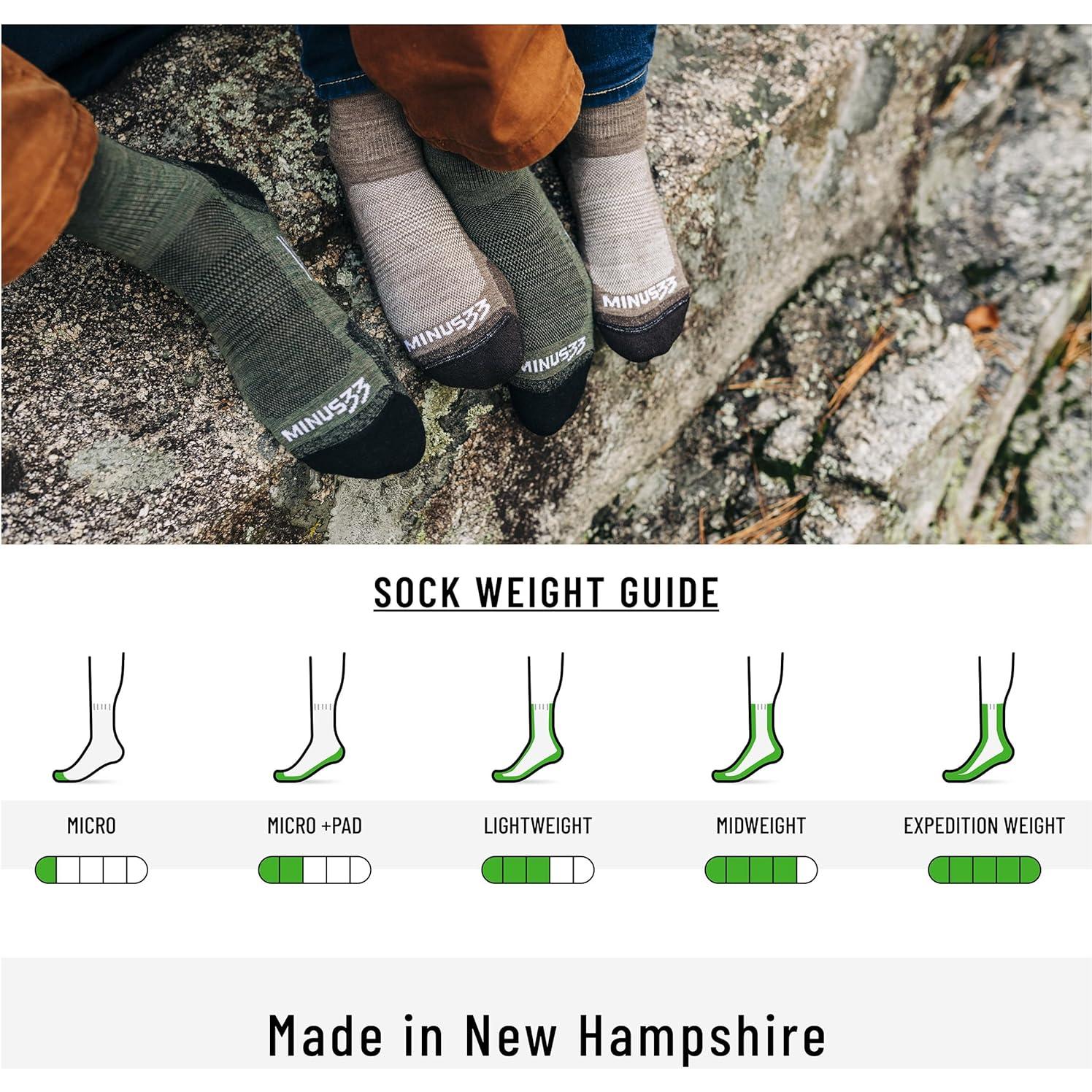Screen dimensions: 1092x1092
Task: Click the Midweight weight level bar
Action: coord(761,870)
